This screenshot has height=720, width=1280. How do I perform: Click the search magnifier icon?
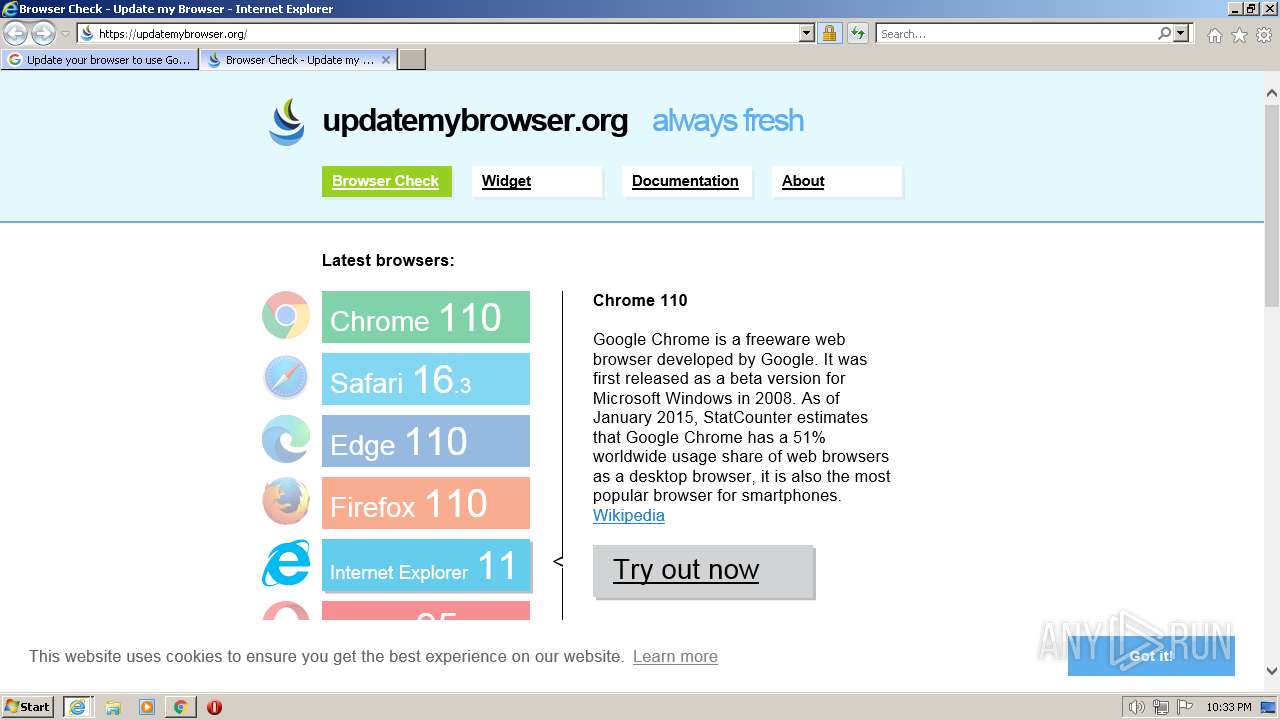click(x=1164, y=33)
